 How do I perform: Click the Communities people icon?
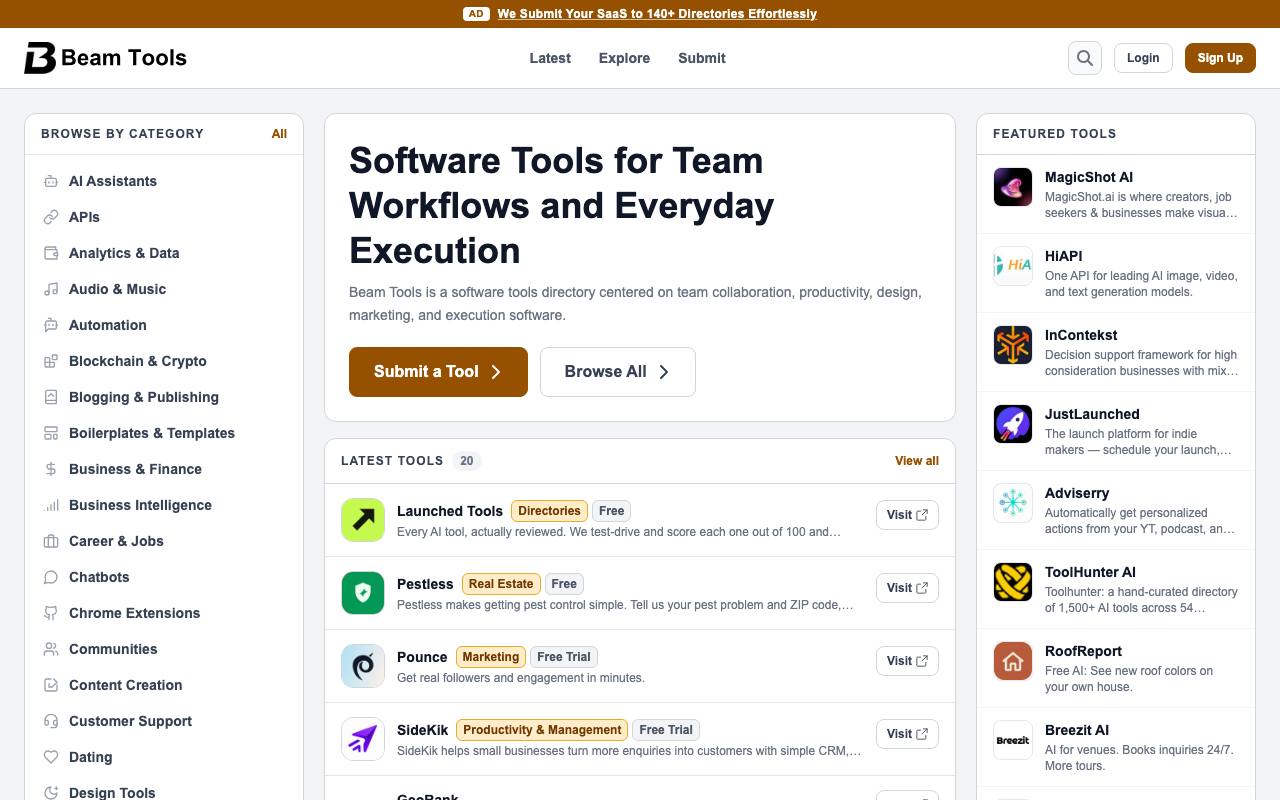pyautogui.click(x=51, y=649)
